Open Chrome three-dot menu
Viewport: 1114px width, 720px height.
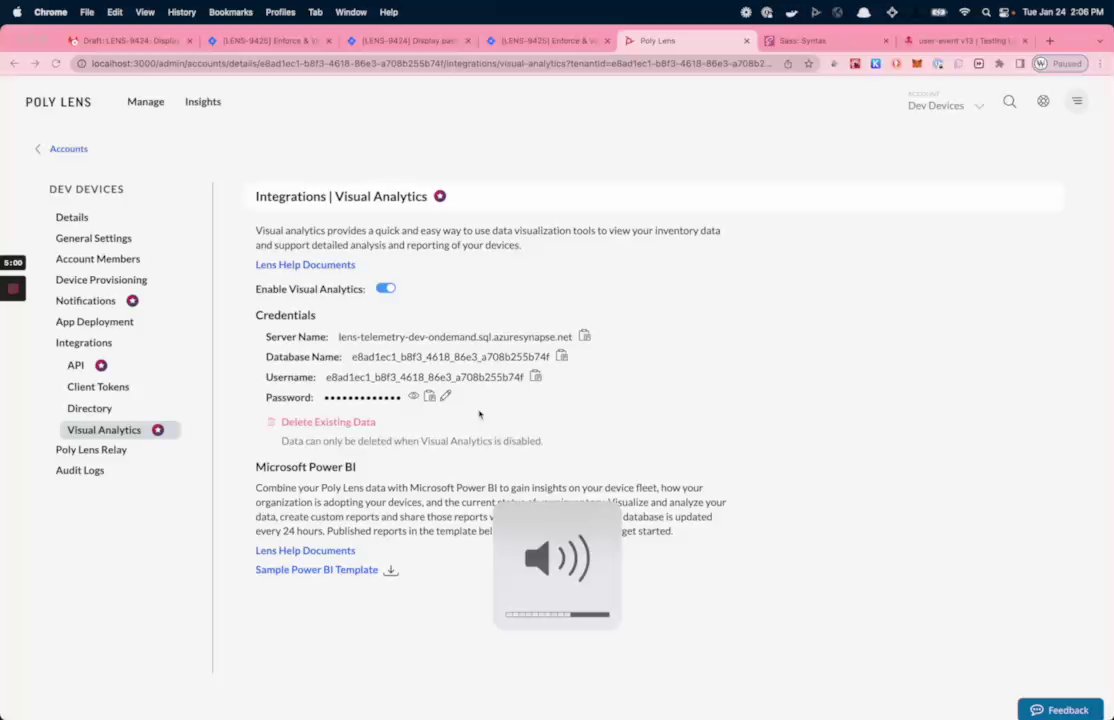(x=1100, y=63)
